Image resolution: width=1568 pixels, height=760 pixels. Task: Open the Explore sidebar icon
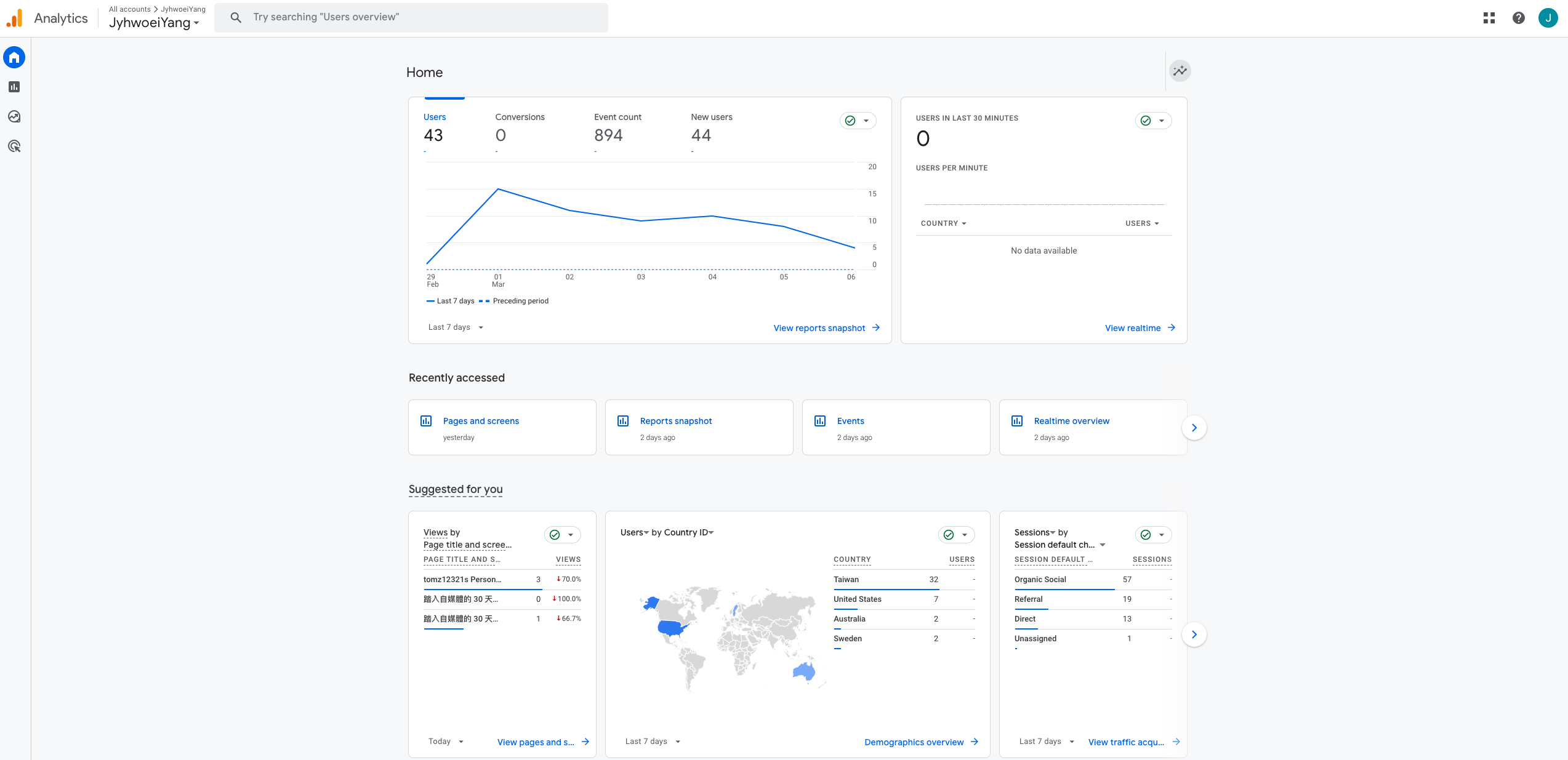(14, 116)
